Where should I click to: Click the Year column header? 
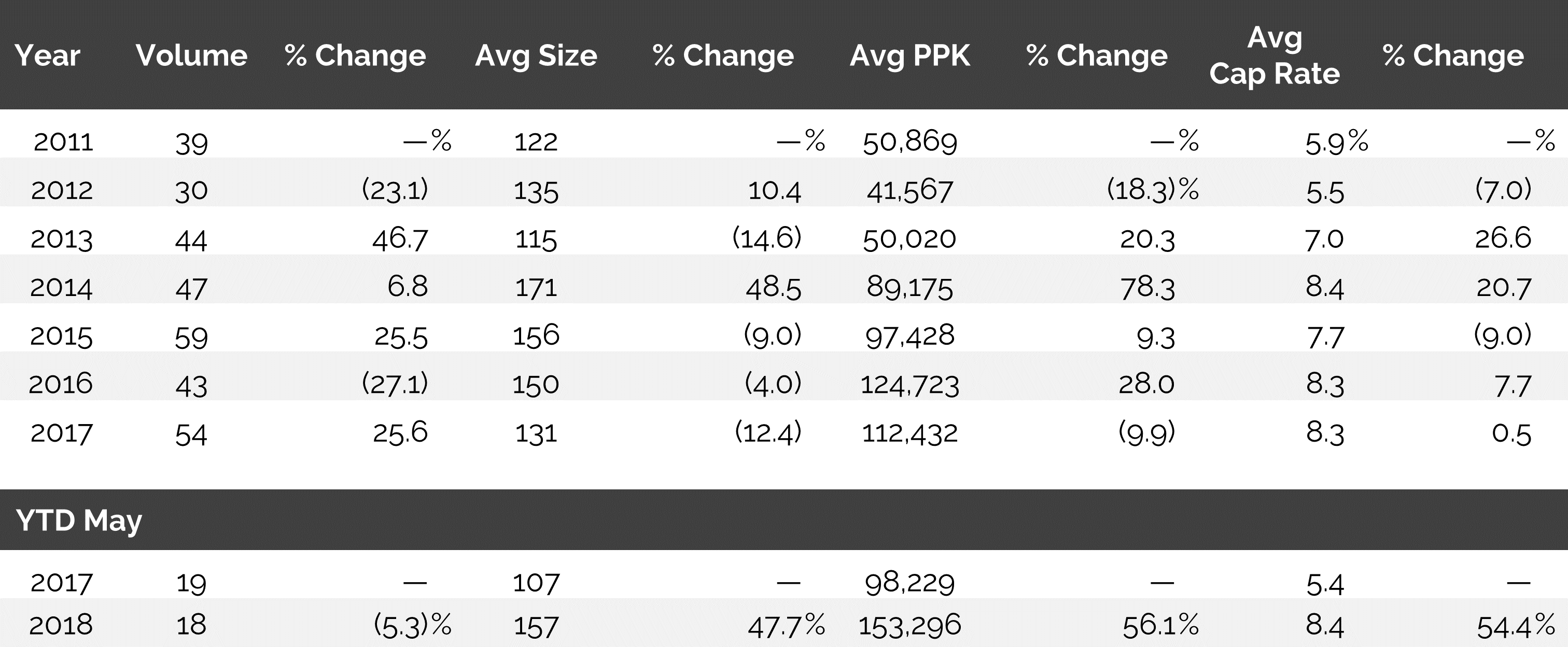[x=47, y=55]
